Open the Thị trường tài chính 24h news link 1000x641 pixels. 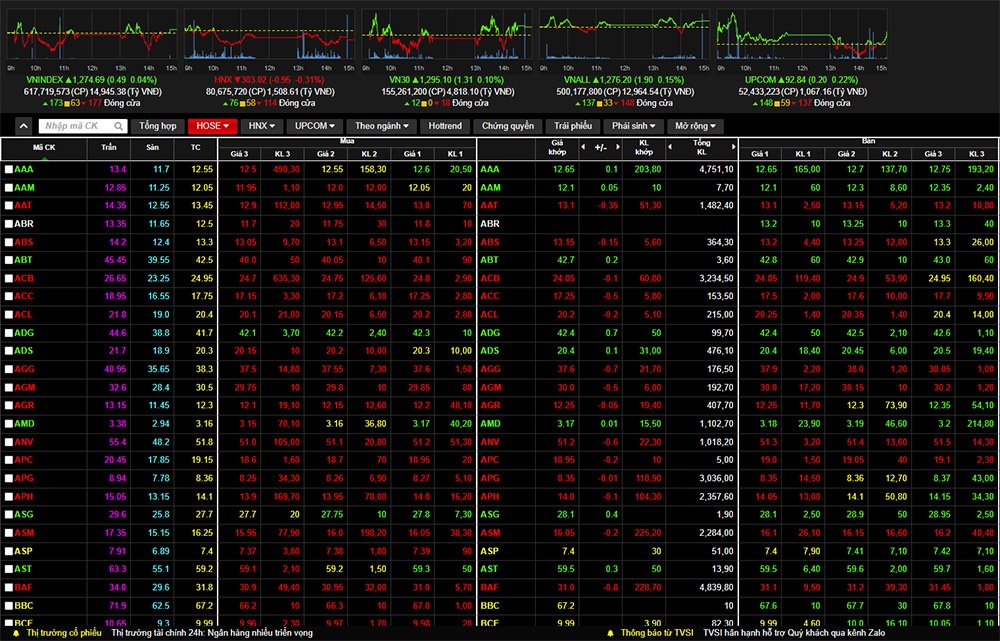click(x=211, y=633)
